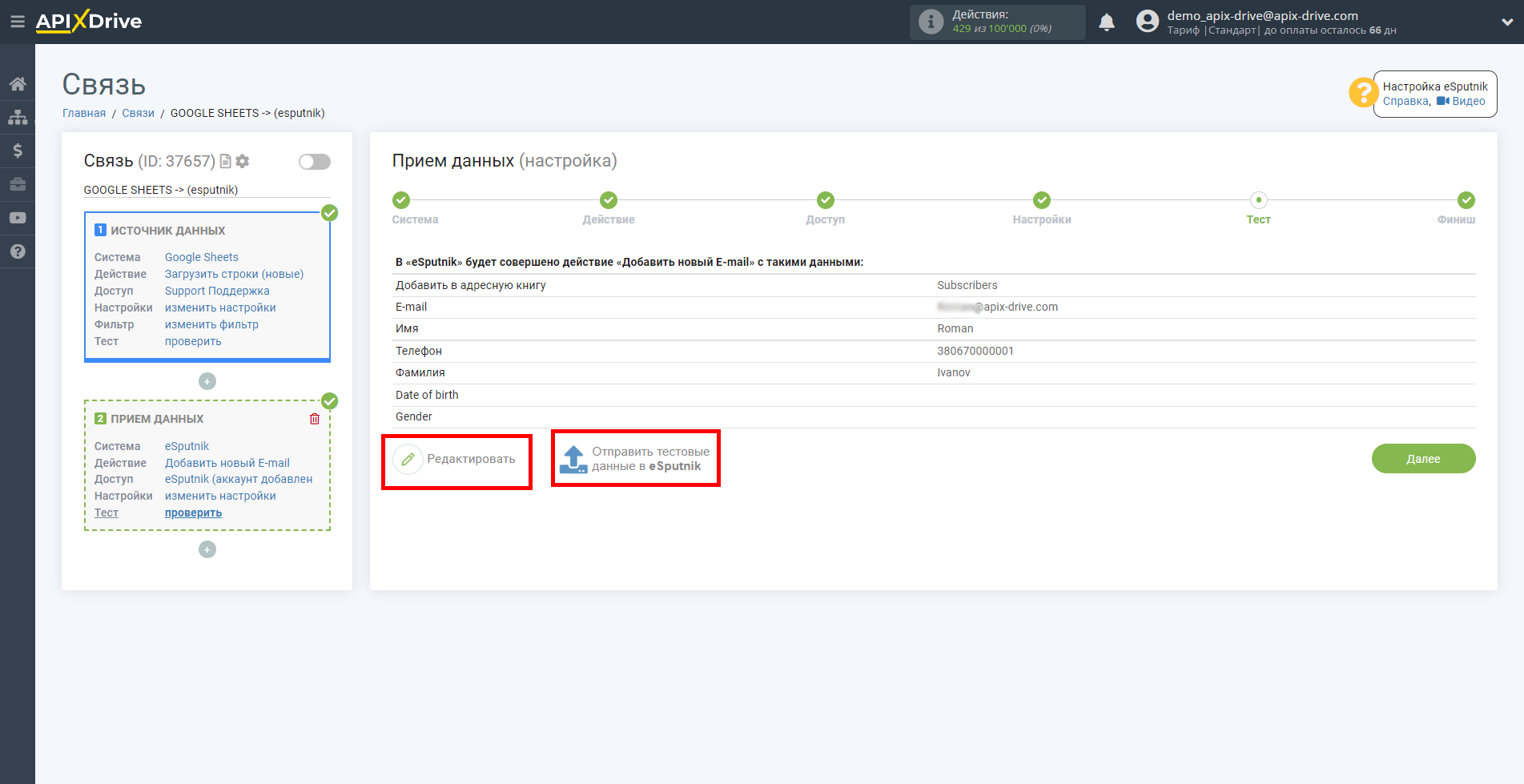Send test data to eSputnik

point(634,459)
